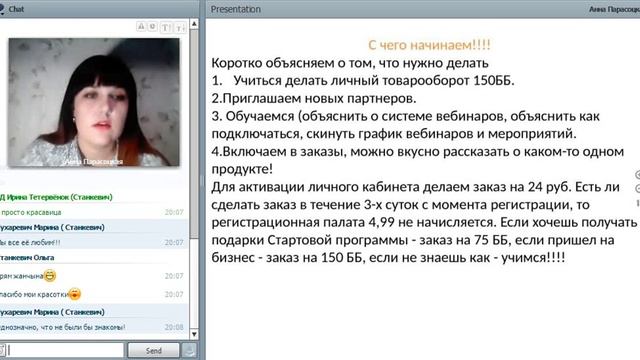Send the chat message

(153, 350)
